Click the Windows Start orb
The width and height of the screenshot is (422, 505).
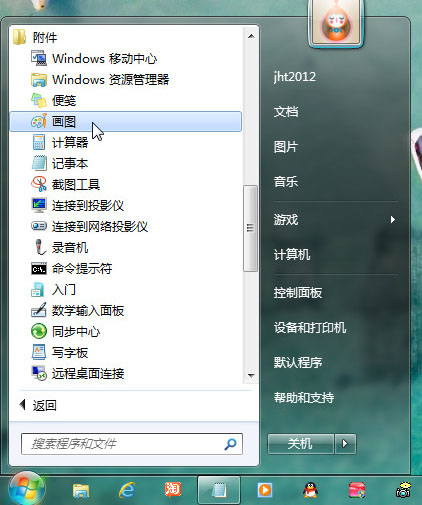click(27, 489)
